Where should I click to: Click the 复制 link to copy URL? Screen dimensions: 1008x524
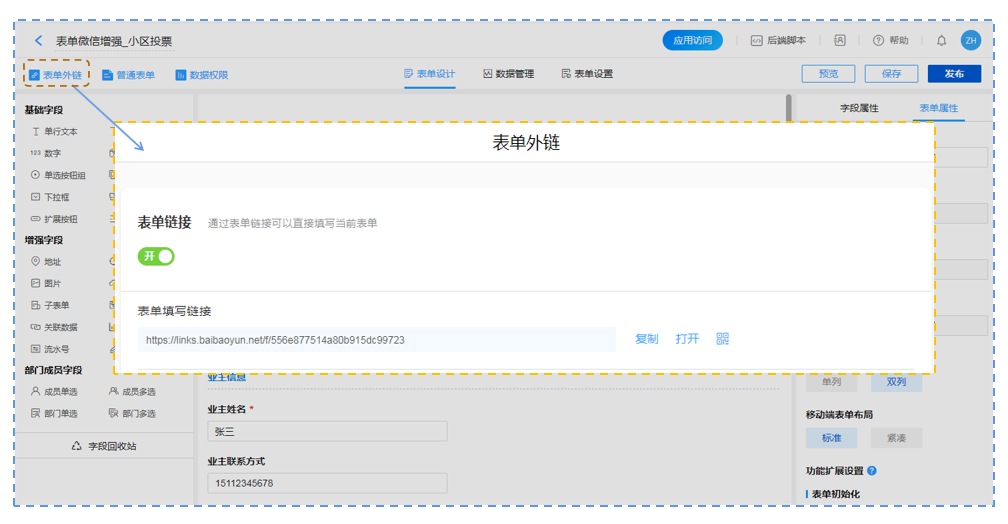(x=646, y=339)
